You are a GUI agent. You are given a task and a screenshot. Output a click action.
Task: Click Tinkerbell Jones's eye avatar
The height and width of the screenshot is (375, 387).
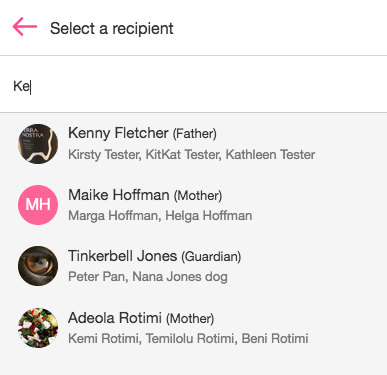pos(38,266)
